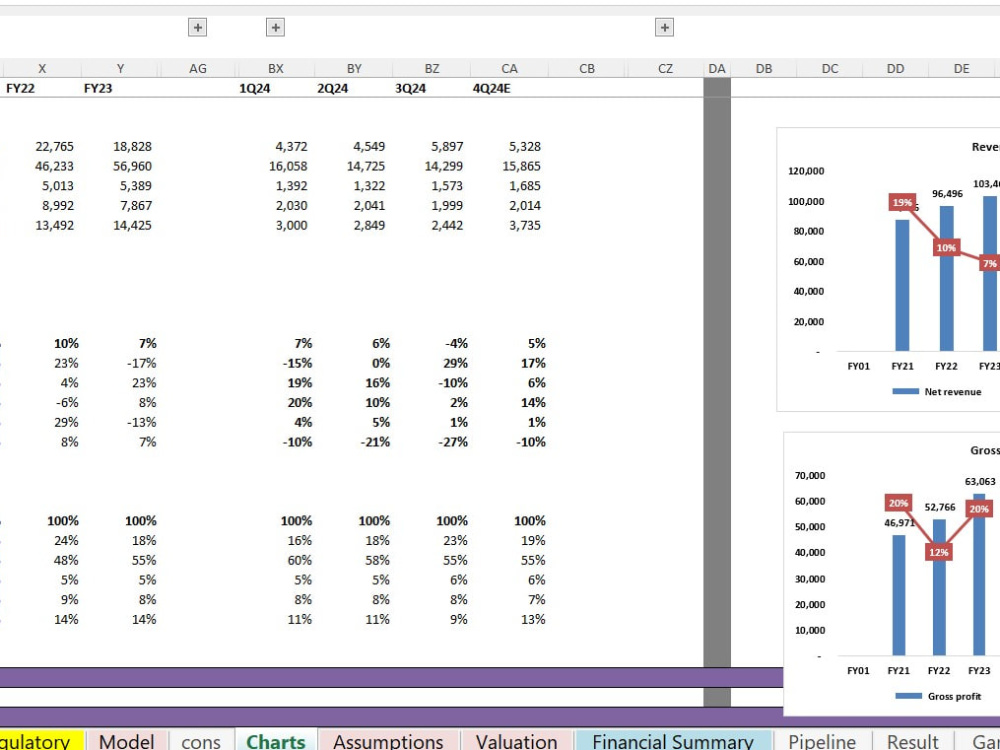Screen dimensions: 1000x750
Task: Select the FY21 bar in gross profit chart
Action: (899, 595)
